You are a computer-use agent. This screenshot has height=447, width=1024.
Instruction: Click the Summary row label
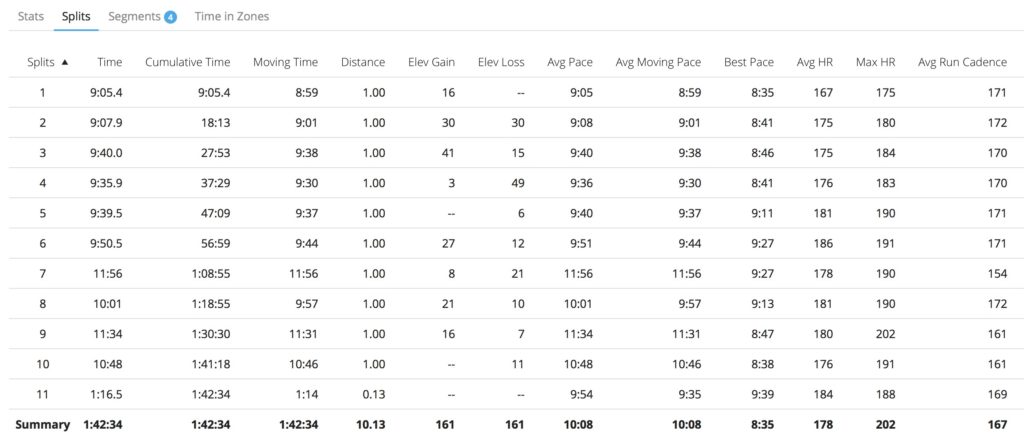(43, 424)
